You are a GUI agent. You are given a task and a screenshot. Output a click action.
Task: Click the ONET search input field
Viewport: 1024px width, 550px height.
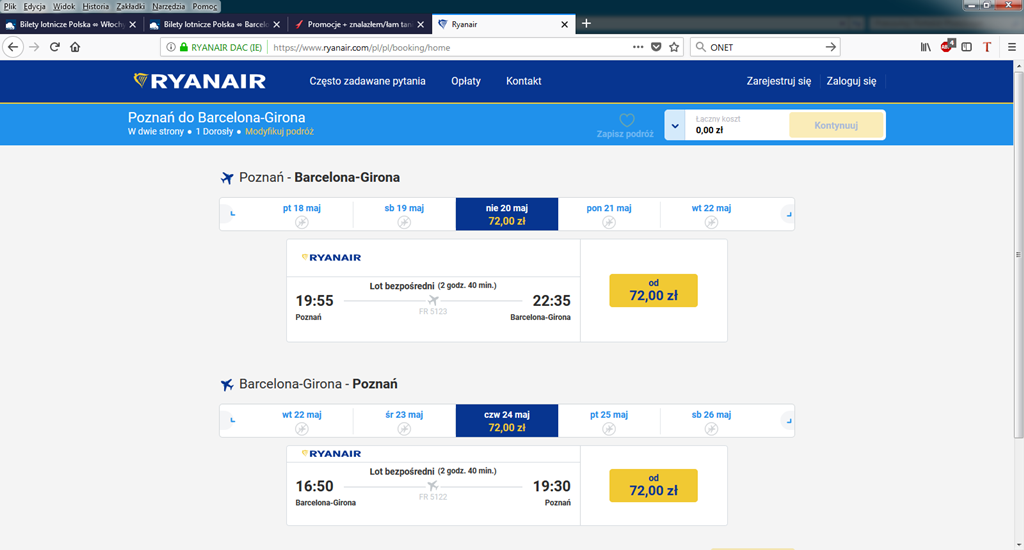[764, 47]
